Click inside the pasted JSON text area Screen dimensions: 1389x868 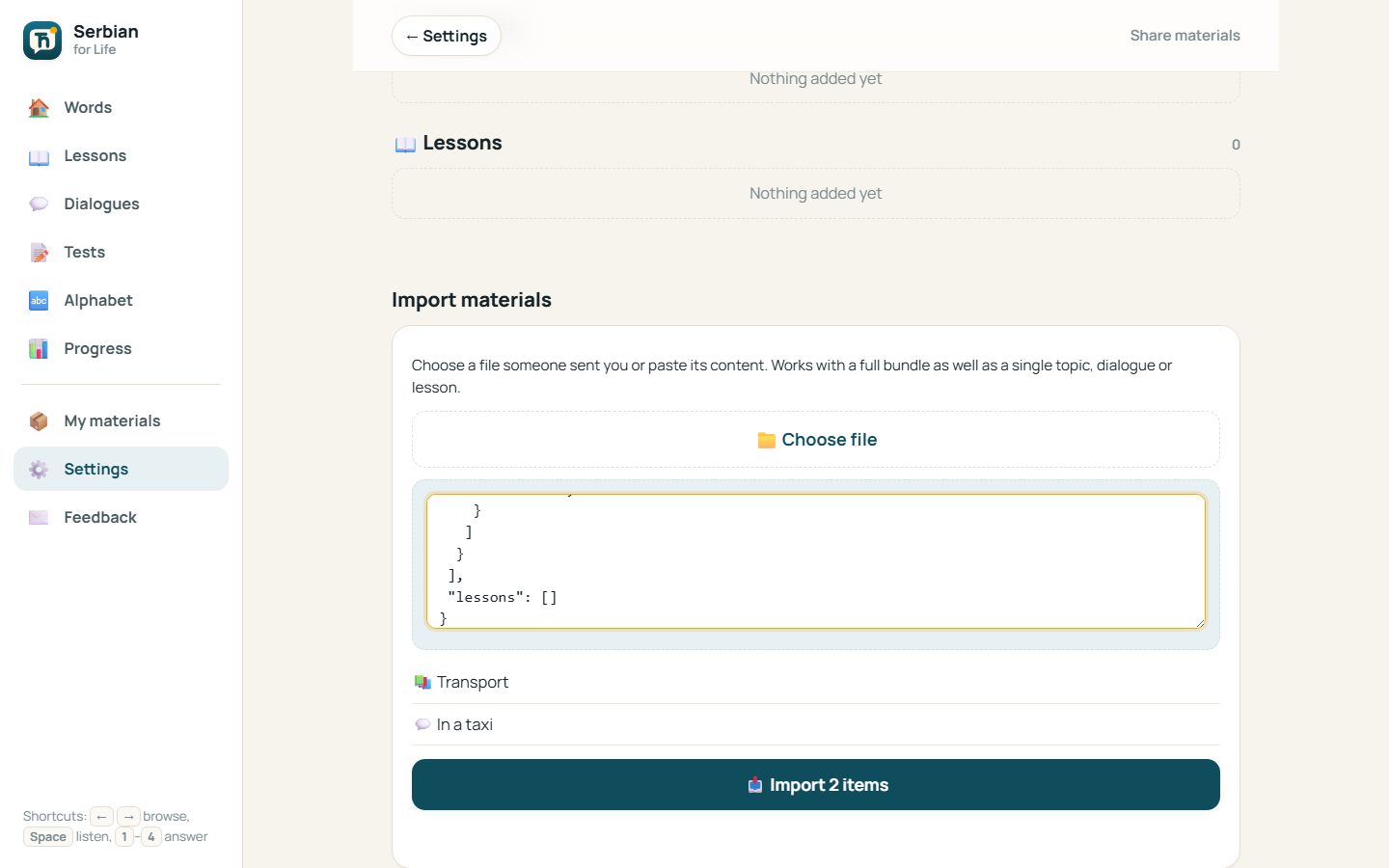click(816, 561)
